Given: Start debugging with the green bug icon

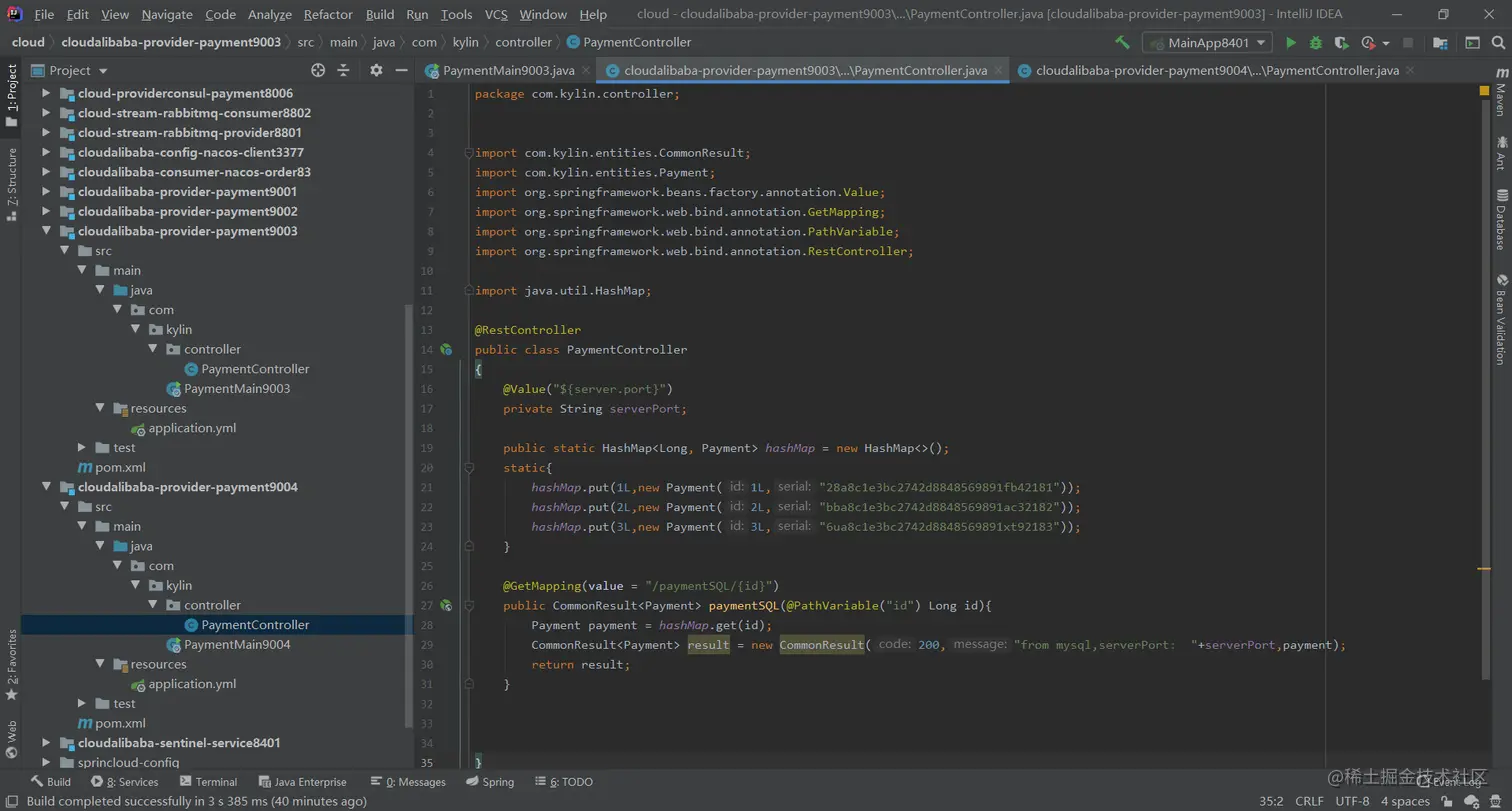Looking at the screenshot, I should pyautogui.click(x=1316, y=43).
